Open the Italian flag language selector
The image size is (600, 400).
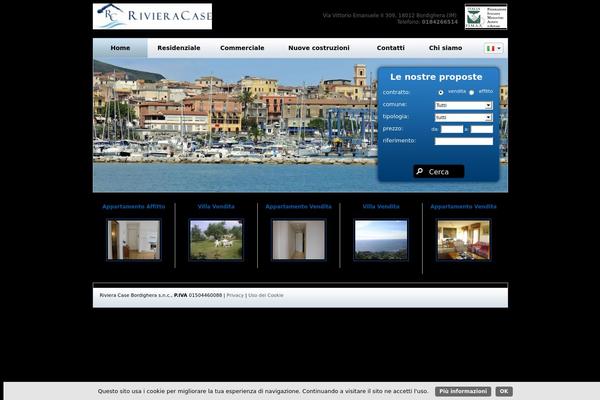pos(494,48)
